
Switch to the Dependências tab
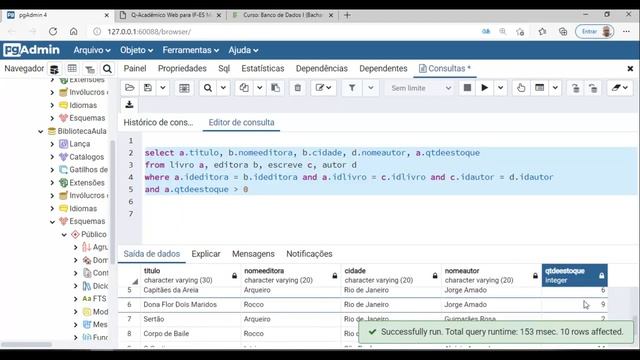(x=322, y=69)
